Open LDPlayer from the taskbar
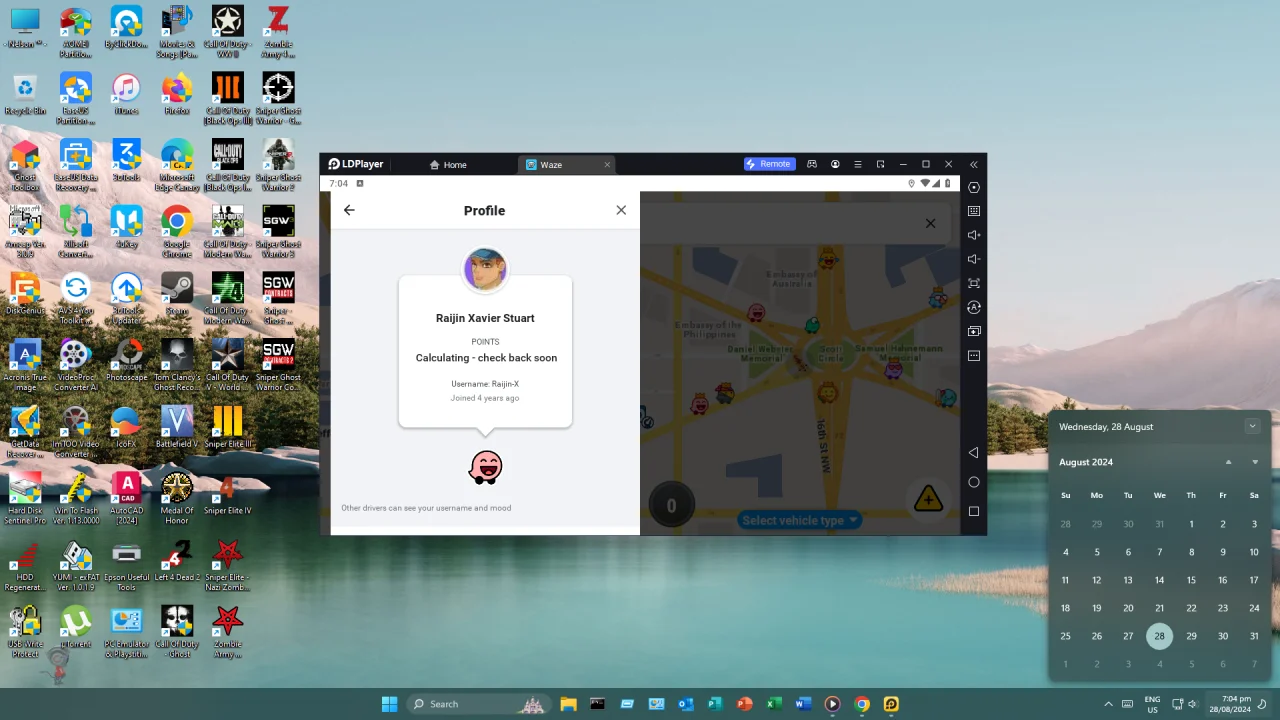The width and height of the screenshot is (1280, 720). [x=891, y=704]
